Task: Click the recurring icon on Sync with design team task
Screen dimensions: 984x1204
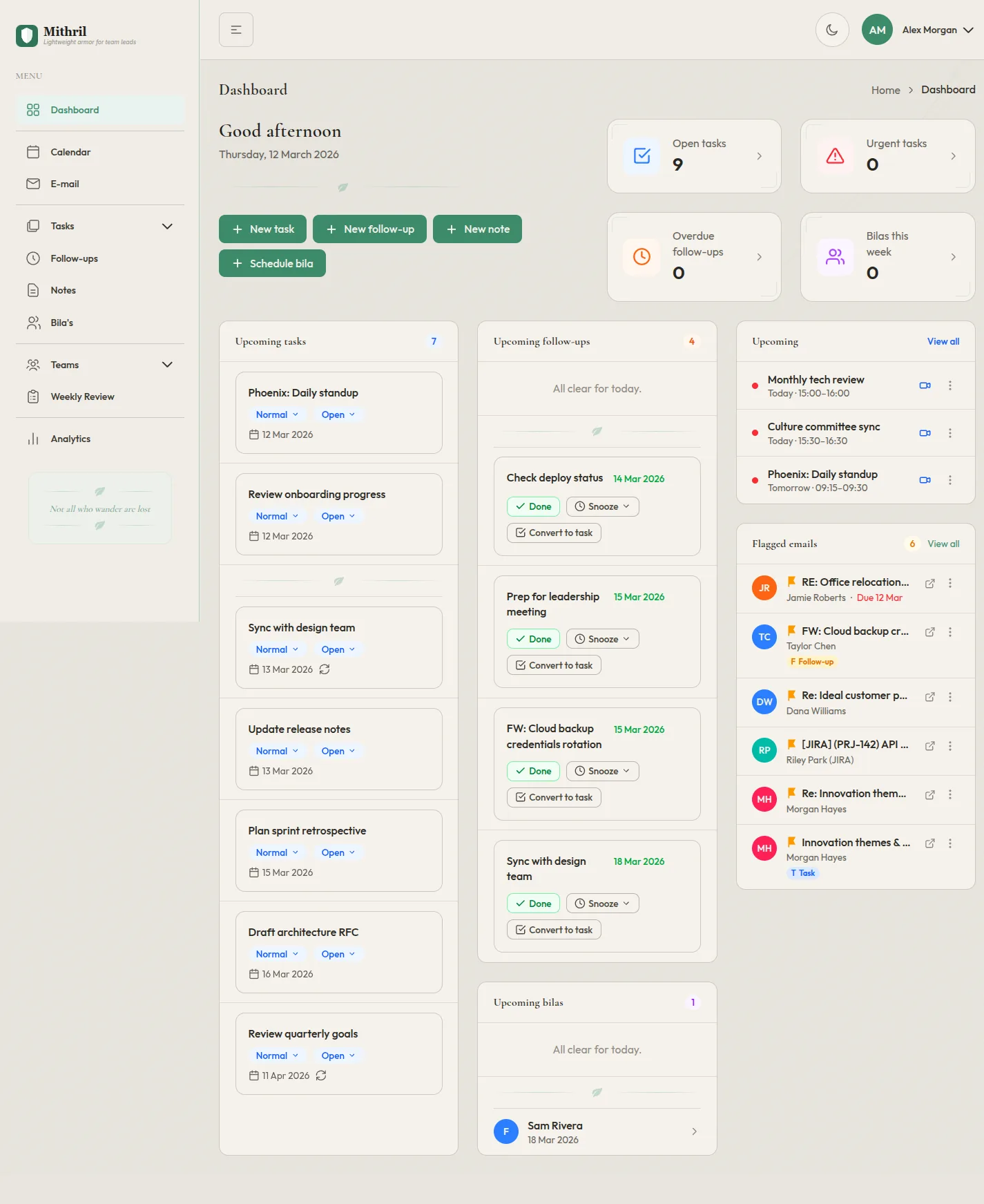Action: coord(325,669)
